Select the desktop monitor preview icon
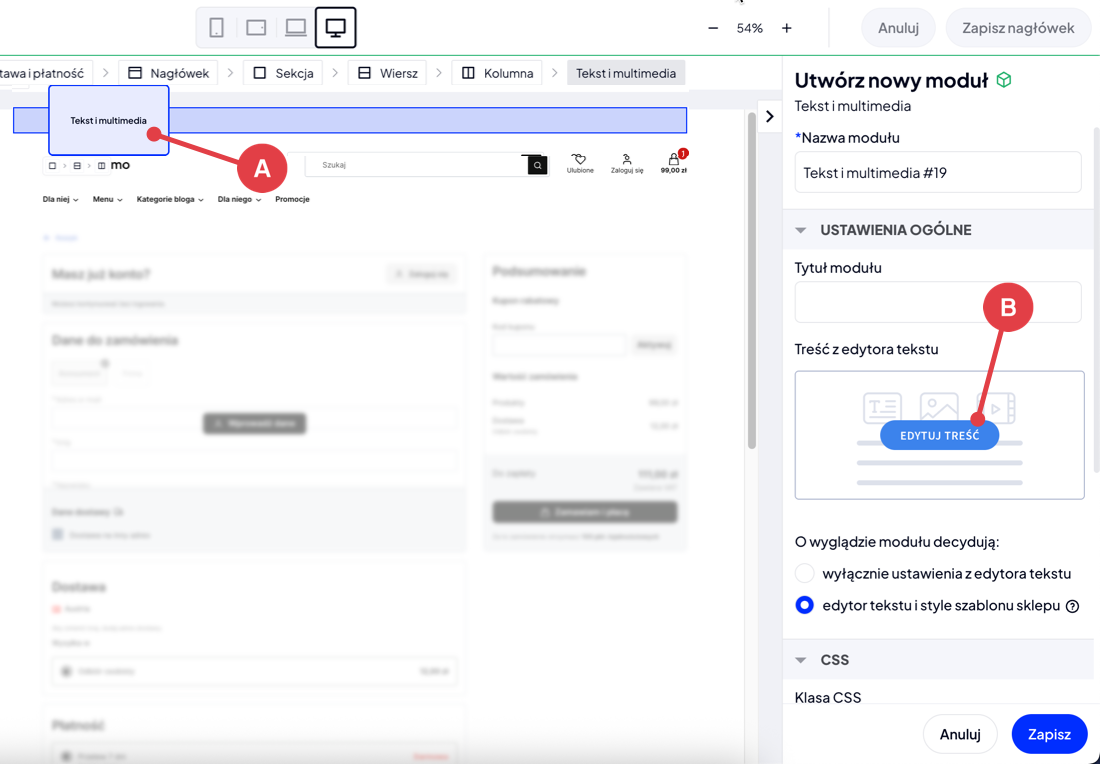This screenshot has height=764, width=1100. pos(336,28)
